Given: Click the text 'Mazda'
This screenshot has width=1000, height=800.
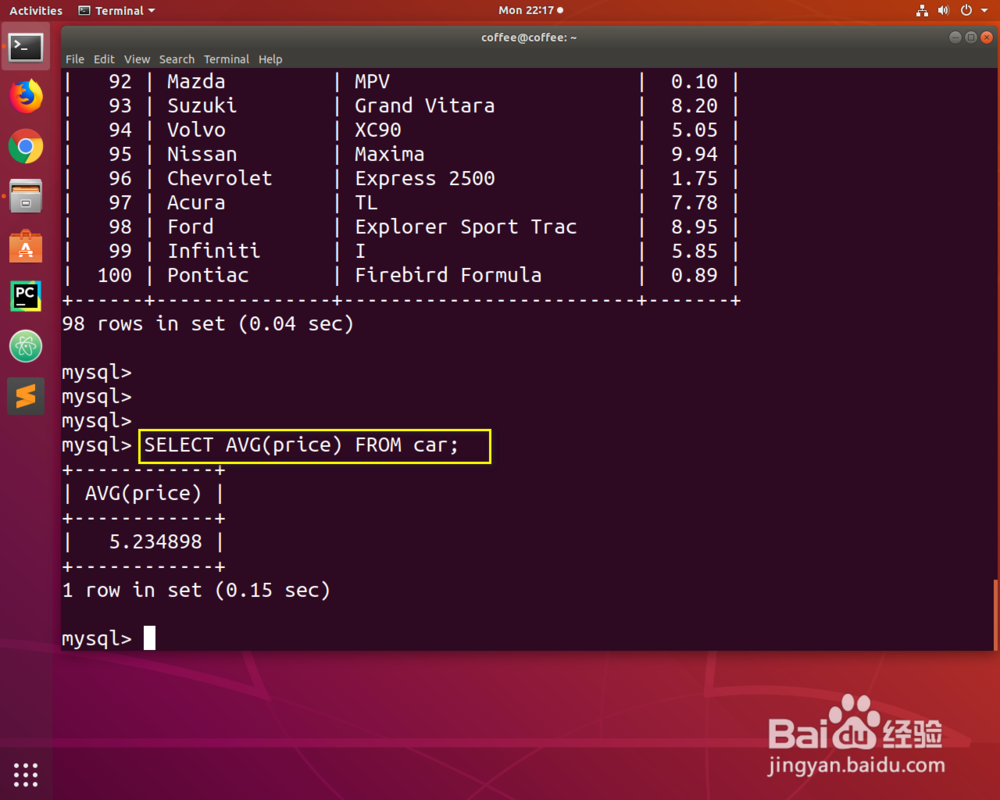Looking at the screenshot, I should 196,82.
